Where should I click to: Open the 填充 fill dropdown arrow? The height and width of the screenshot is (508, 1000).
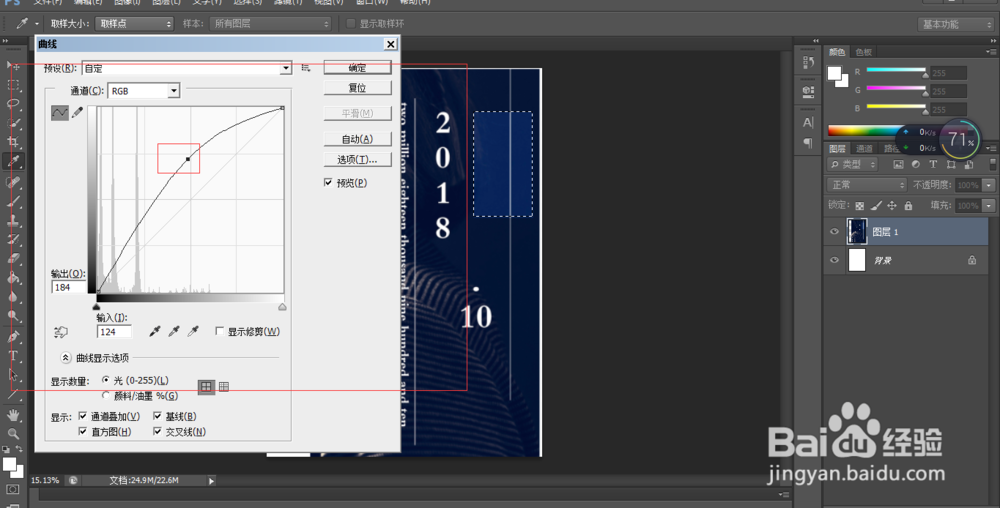[x=989, y=205]
